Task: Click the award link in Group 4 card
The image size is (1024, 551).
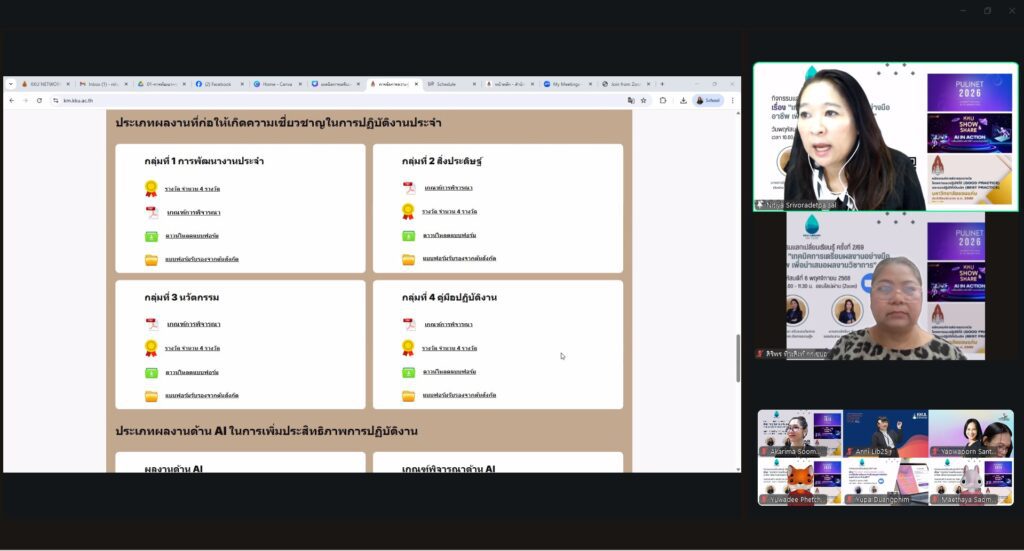Action: point(447,348)
